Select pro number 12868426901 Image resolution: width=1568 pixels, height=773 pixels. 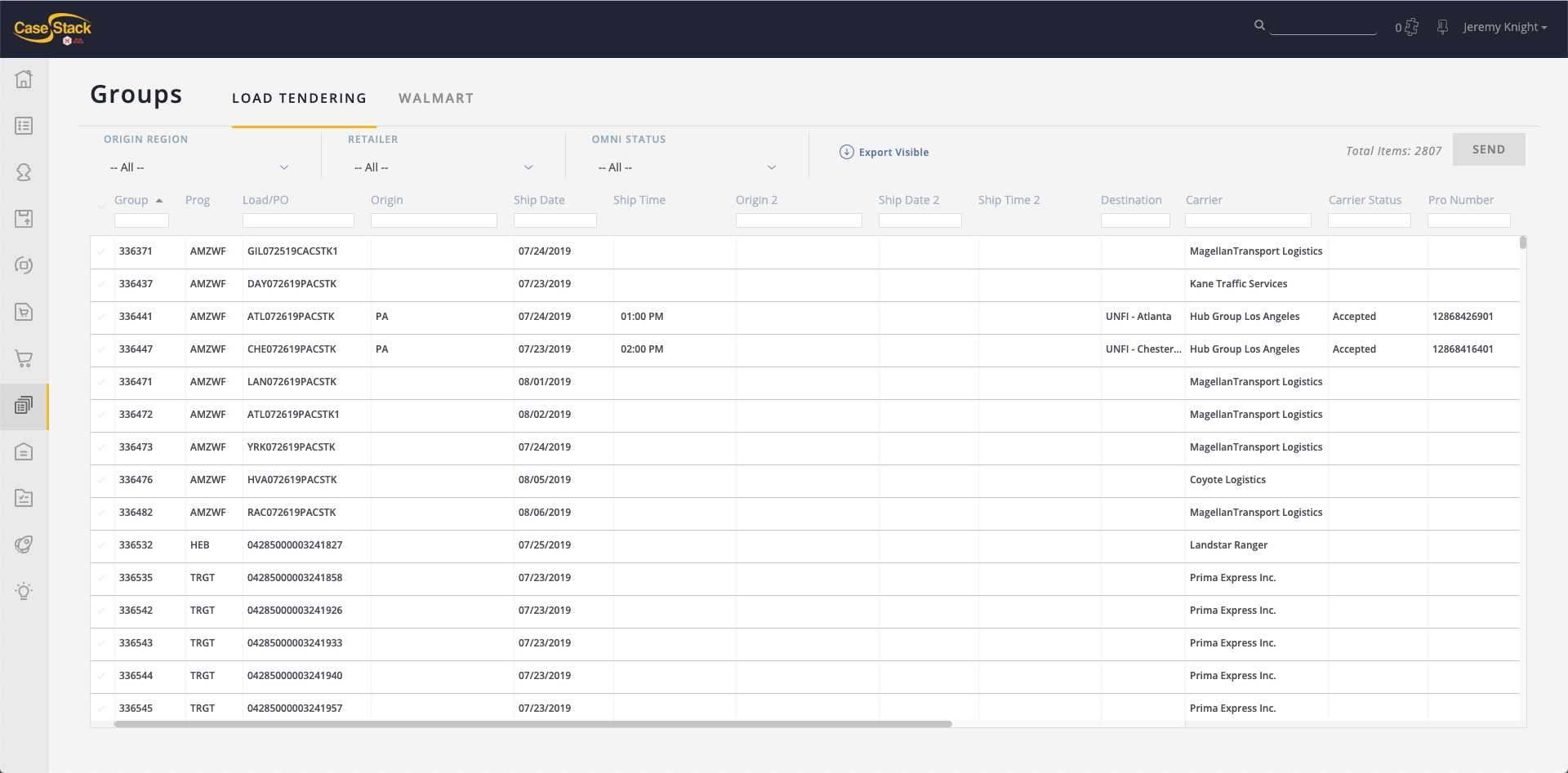click(x=1463, y=317)
